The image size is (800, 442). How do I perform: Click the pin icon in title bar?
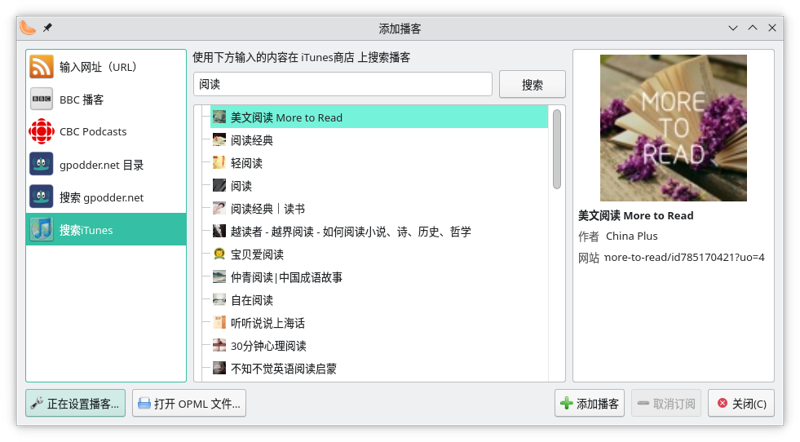48,28
